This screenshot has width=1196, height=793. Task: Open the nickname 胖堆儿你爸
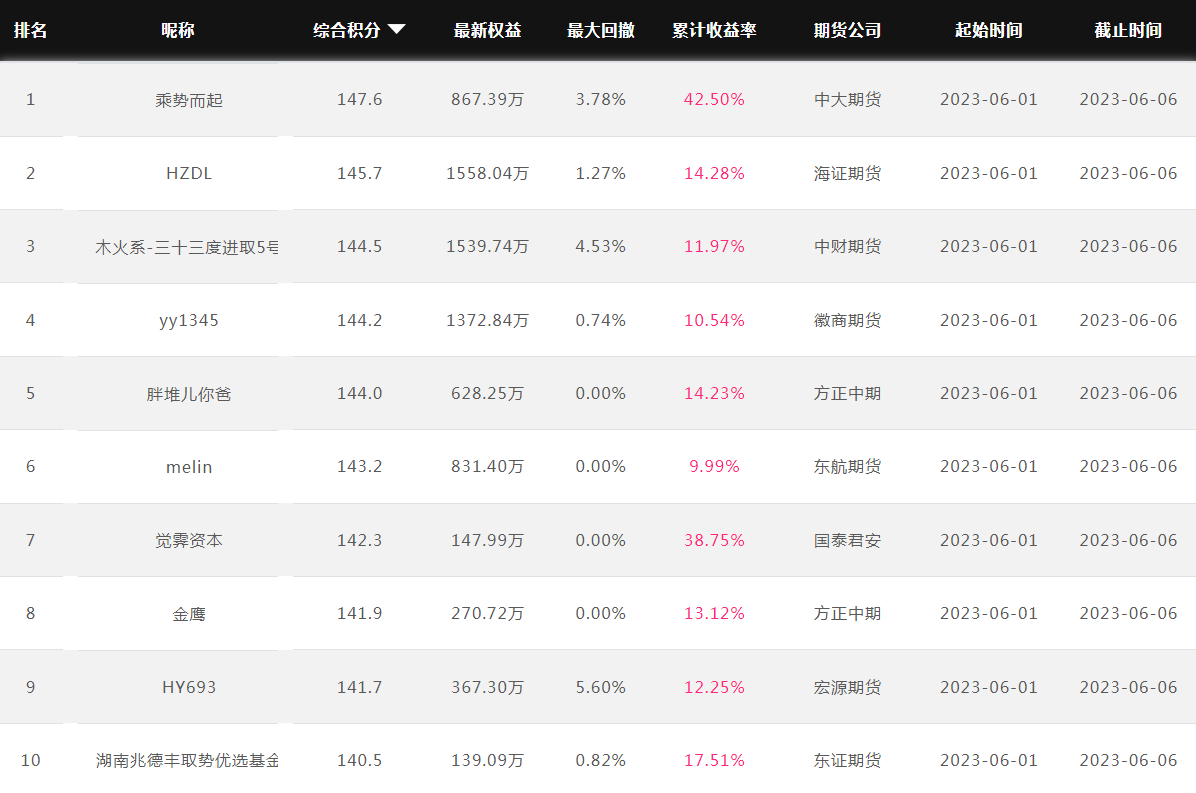point(189,394)
